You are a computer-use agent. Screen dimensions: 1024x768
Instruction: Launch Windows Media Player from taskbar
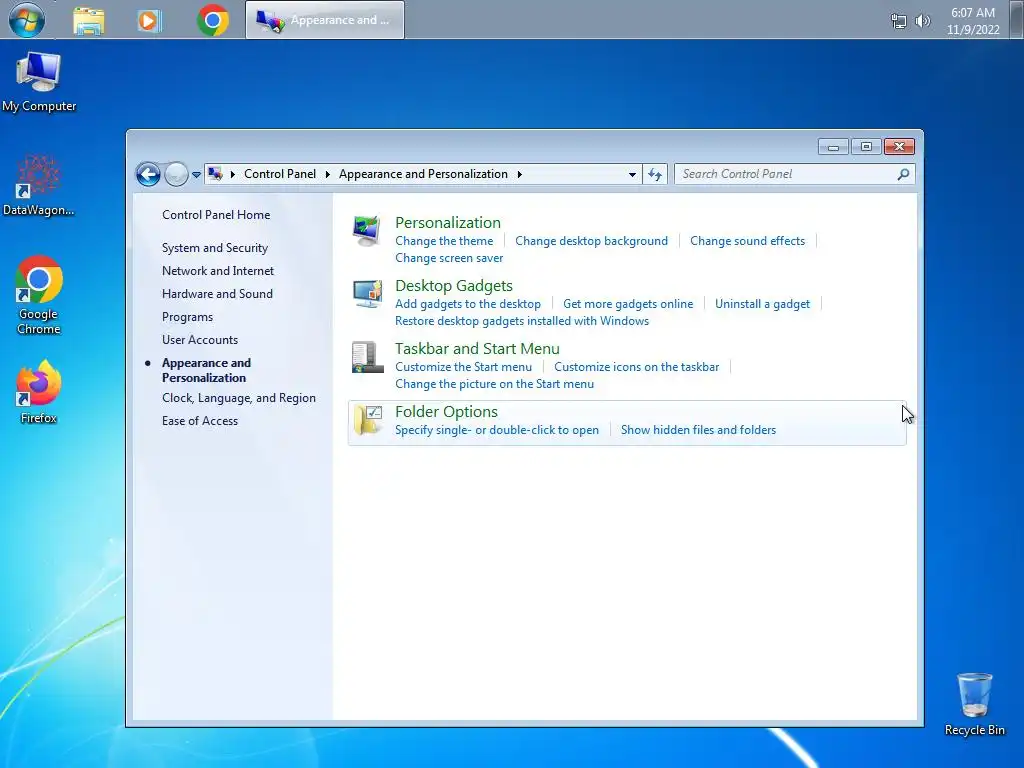(149, 21)
